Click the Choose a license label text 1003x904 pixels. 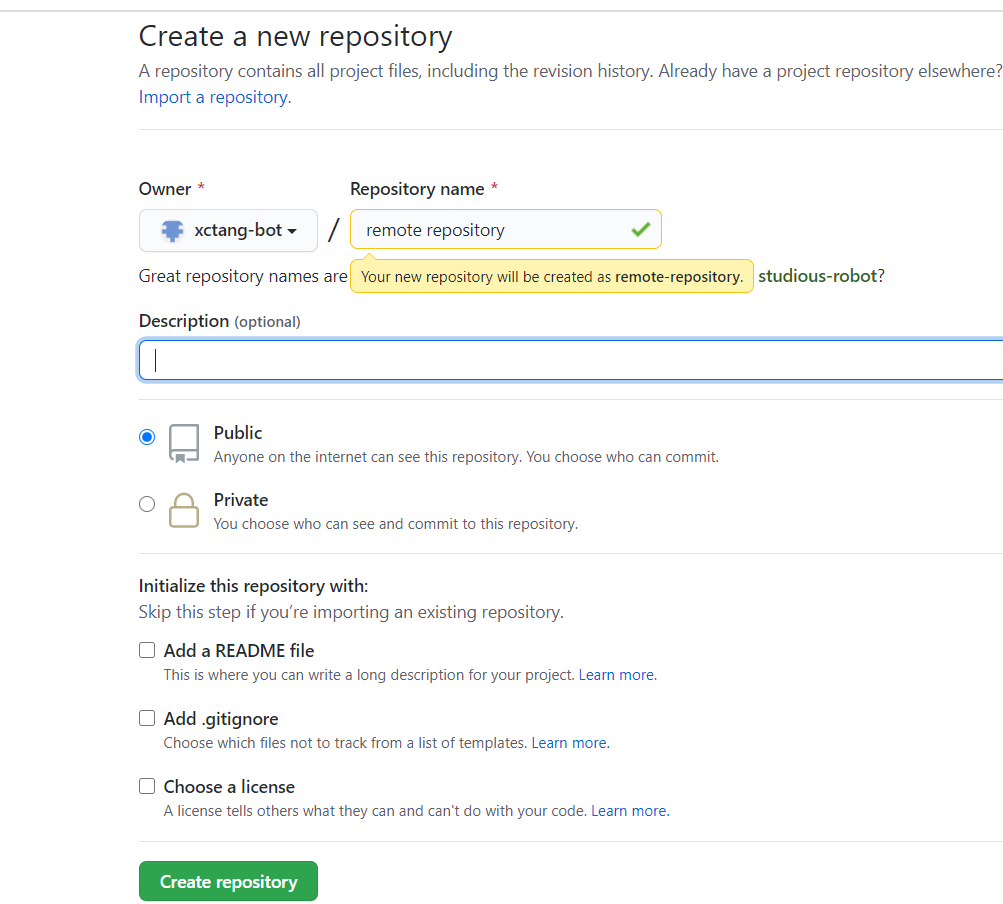point(229,786)
